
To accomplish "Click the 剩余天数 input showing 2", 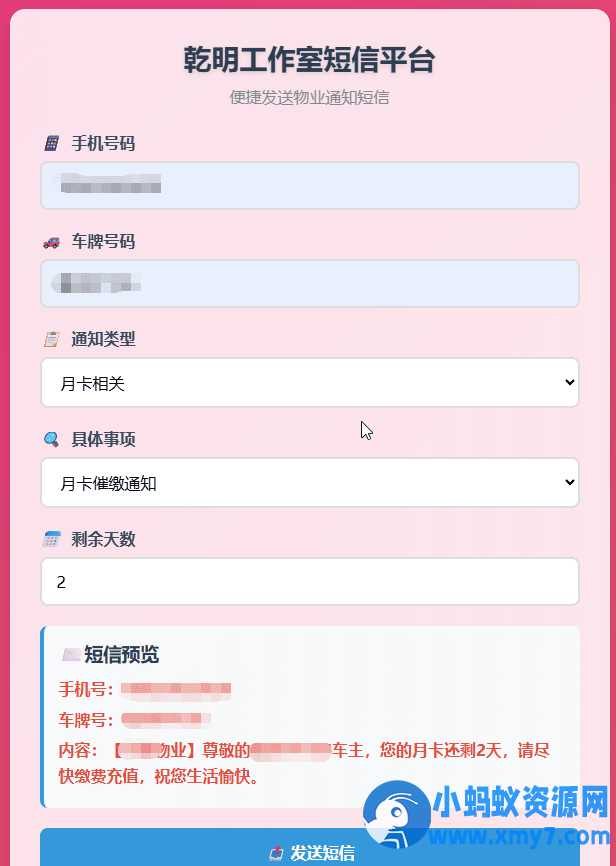I will tap(308, 581).
